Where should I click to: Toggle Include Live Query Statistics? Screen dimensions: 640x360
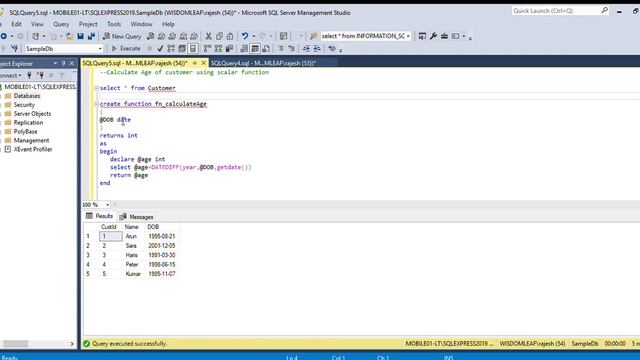pos(218,49)
